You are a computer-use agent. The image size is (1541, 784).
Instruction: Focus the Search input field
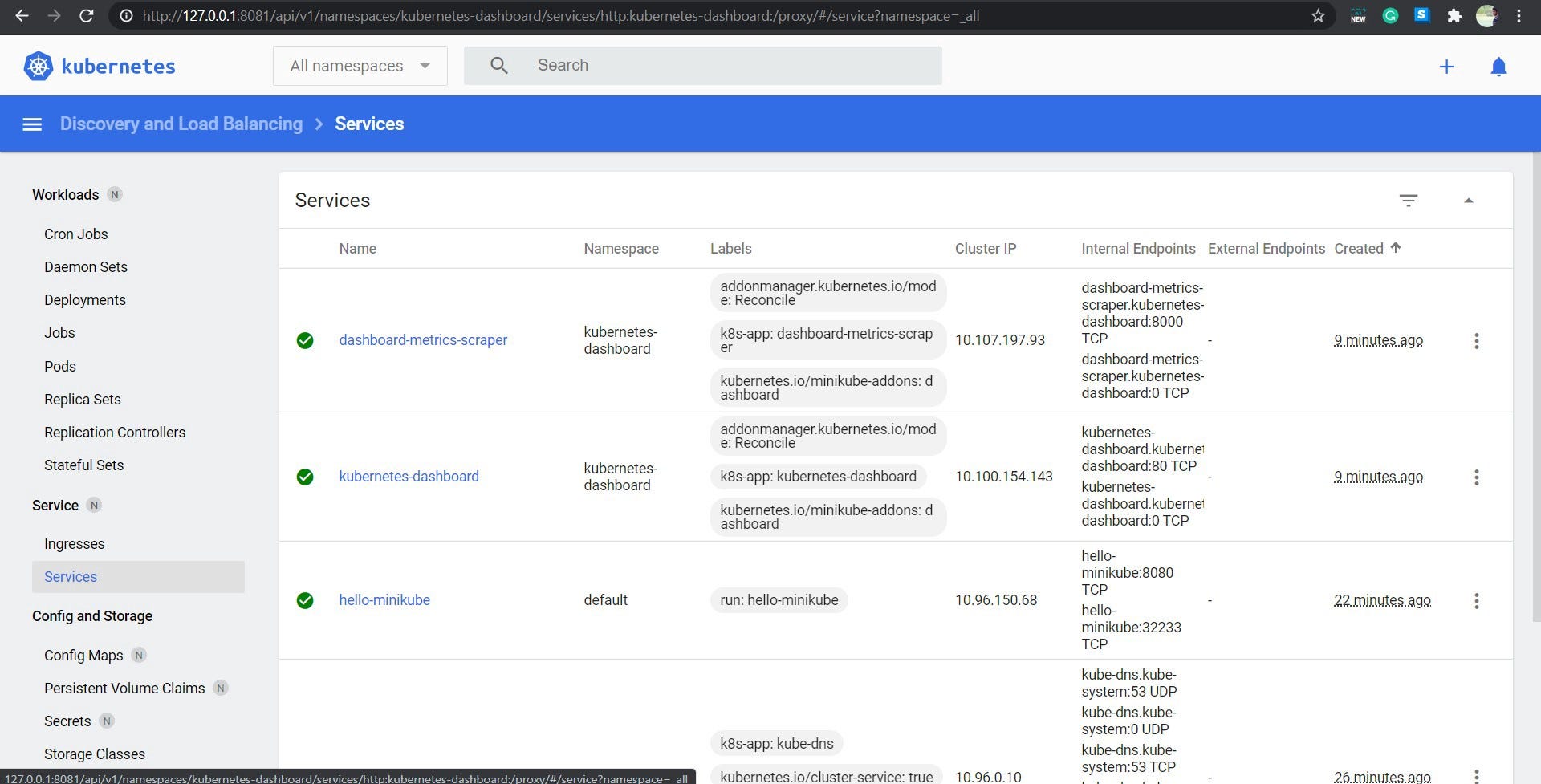pyautogui.click(x=702, y=66)
